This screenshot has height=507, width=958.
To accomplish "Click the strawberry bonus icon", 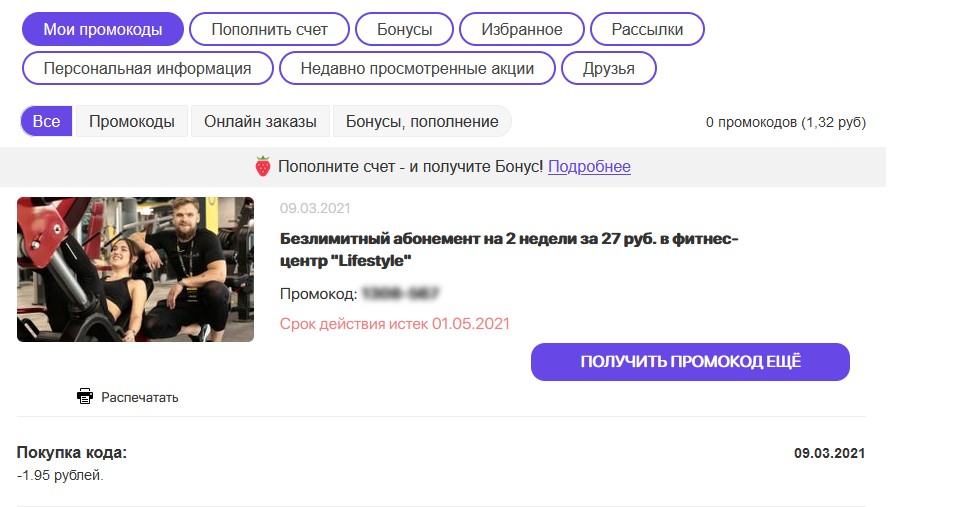I will (263, 167).
